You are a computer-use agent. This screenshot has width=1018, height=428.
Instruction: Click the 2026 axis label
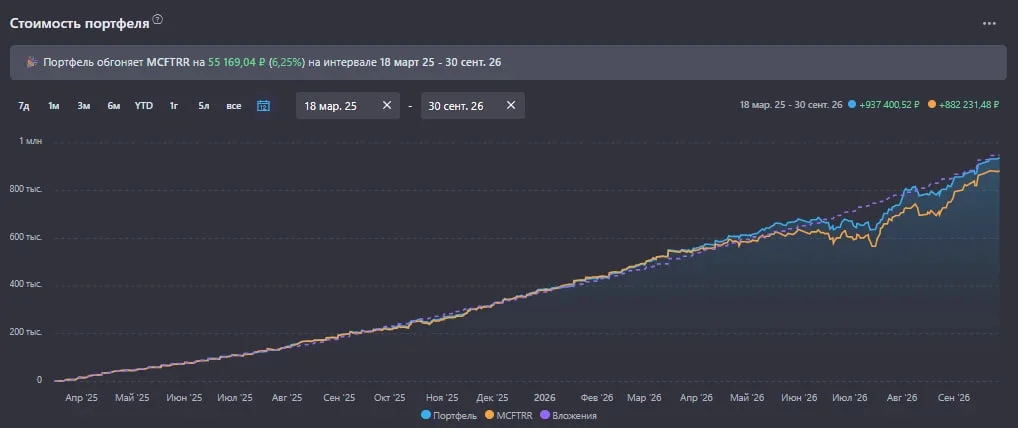(544, 397)
